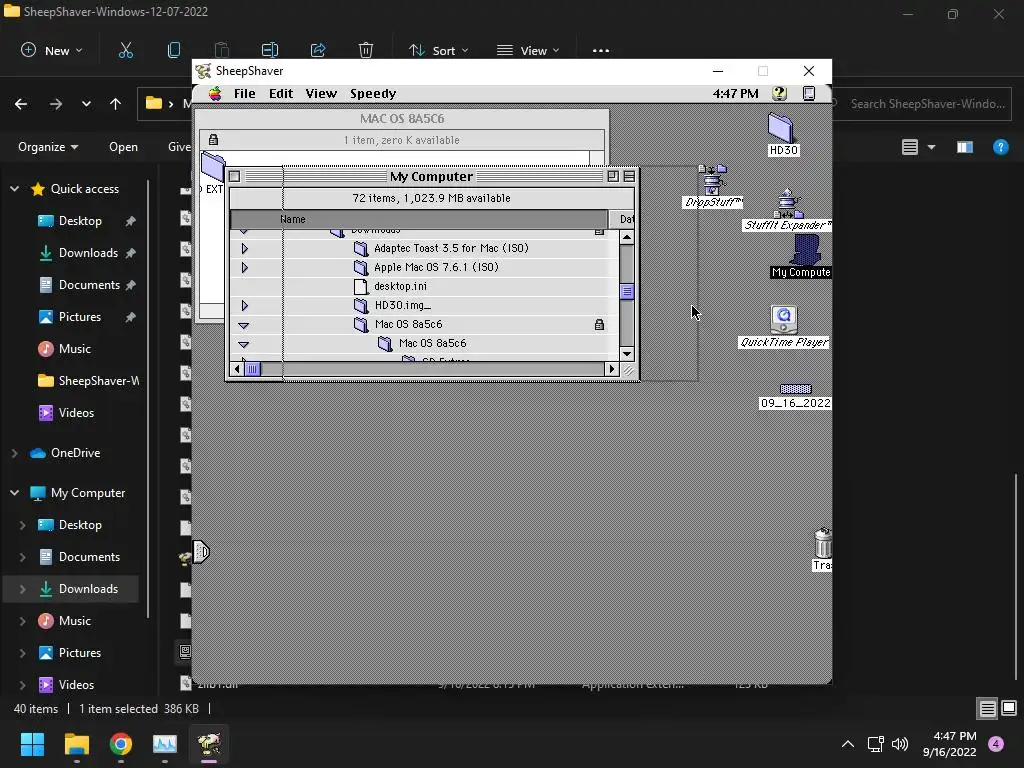The height and width of the screenshot is (768, 1024).
Task: Click the Control Strip tab at desktop edge
Action: pos(200,552)
